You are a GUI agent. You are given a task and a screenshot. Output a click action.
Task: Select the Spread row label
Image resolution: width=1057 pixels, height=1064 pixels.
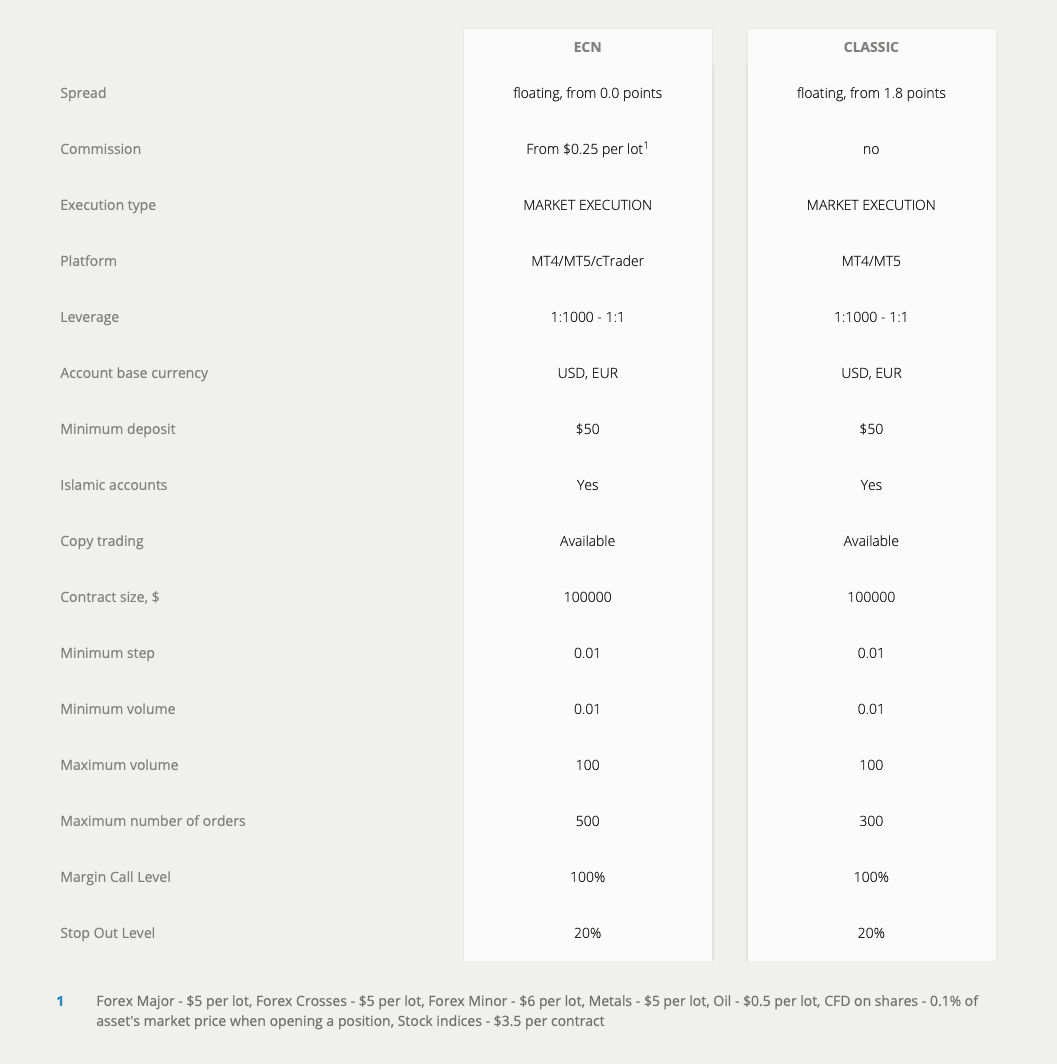click(83, 93)
